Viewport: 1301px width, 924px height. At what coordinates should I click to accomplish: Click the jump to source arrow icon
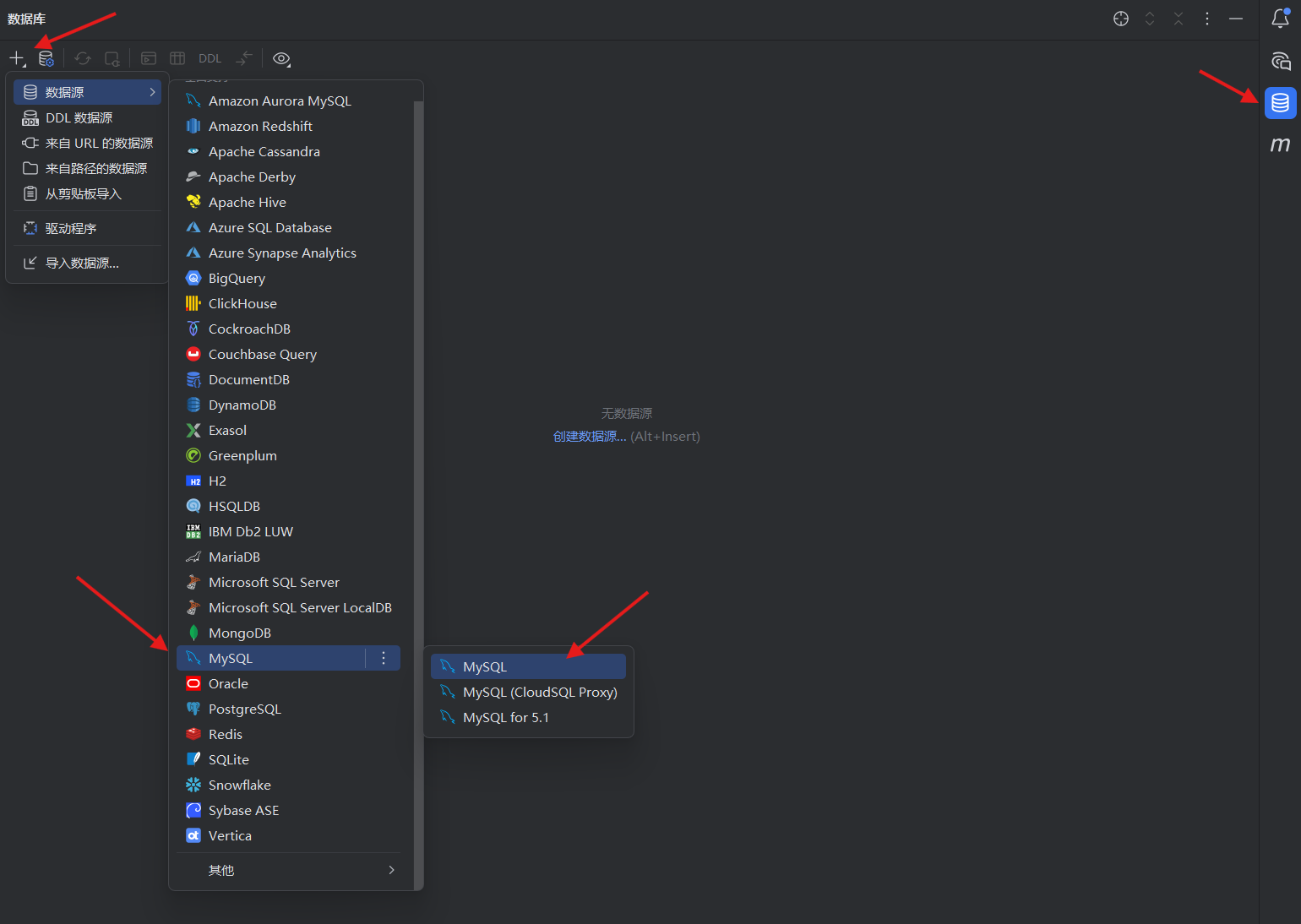tap(244, 58)
